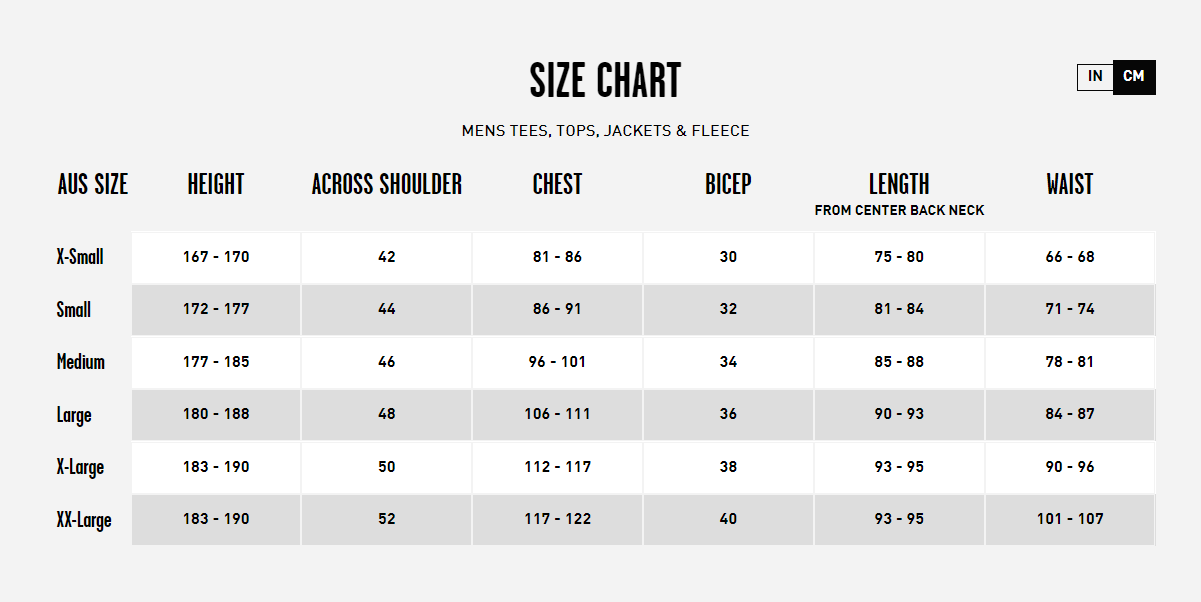Switch units to IN

click(1095, 77)
